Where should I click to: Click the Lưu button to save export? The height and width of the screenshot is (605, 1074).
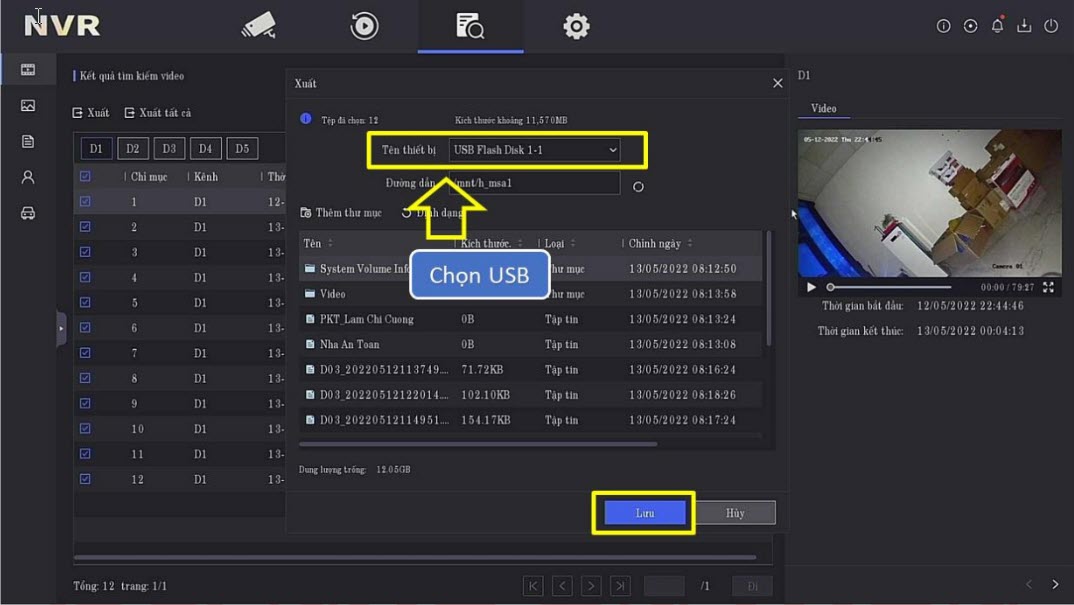[645, 513]
